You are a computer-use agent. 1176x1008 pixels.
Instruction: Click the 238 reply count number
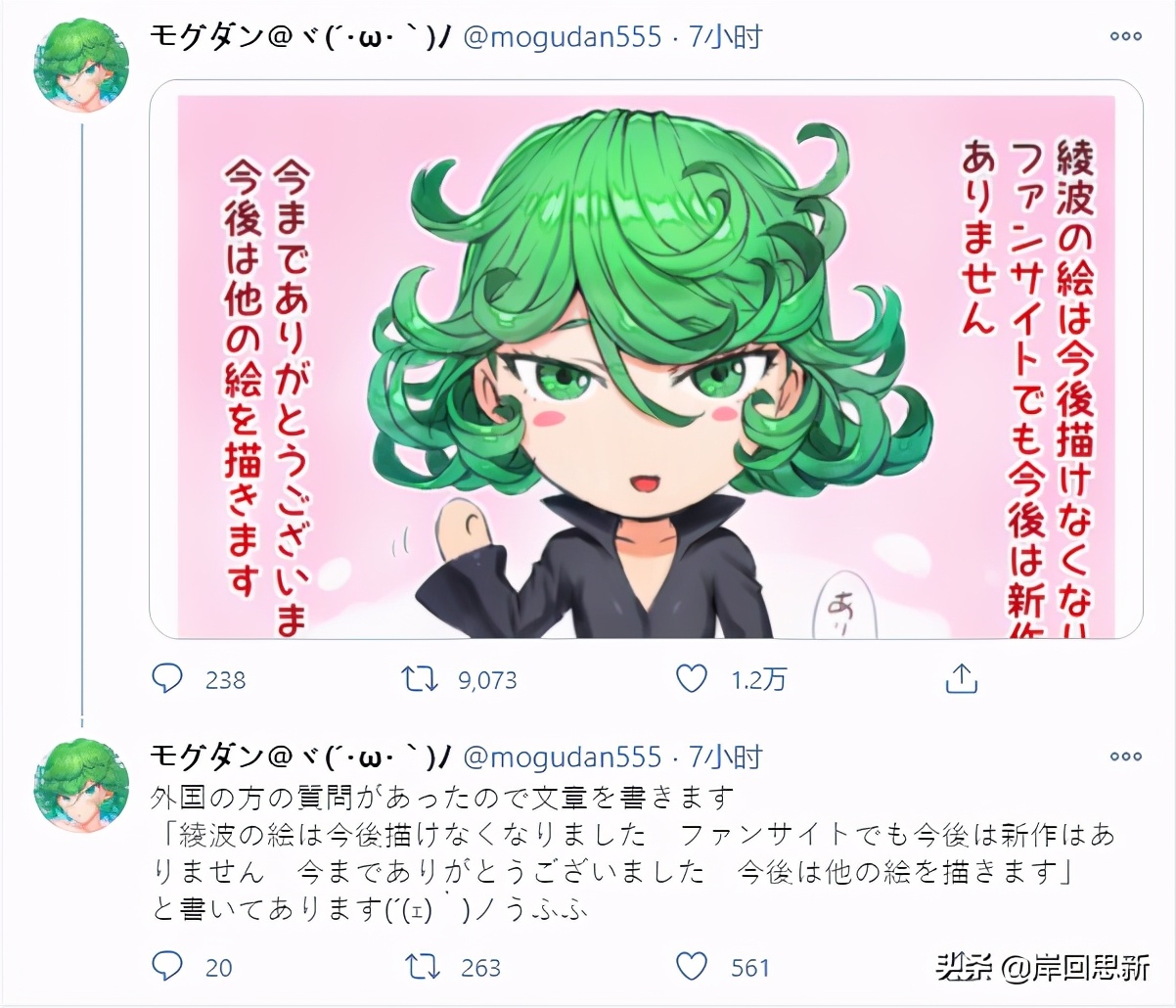click(225, 679)
